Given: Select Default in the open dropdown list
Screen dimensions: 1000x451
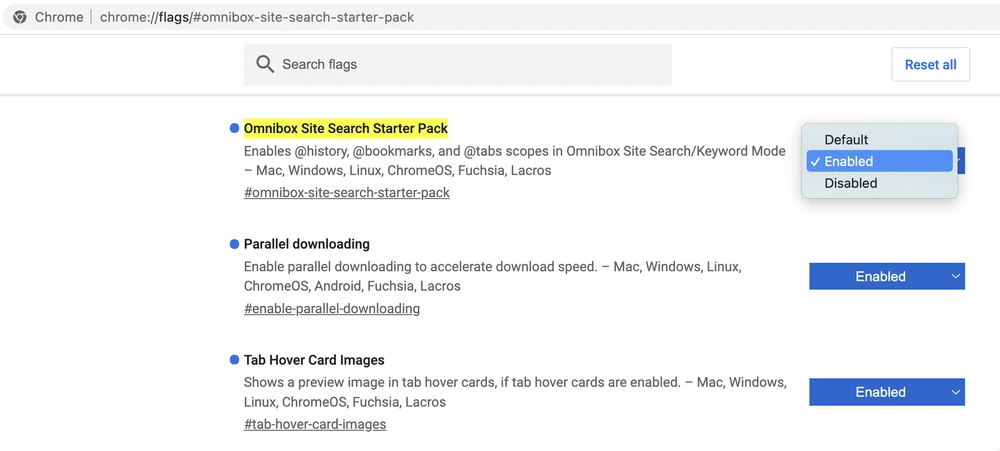Looking at the screenshot, I should point(846,139).
